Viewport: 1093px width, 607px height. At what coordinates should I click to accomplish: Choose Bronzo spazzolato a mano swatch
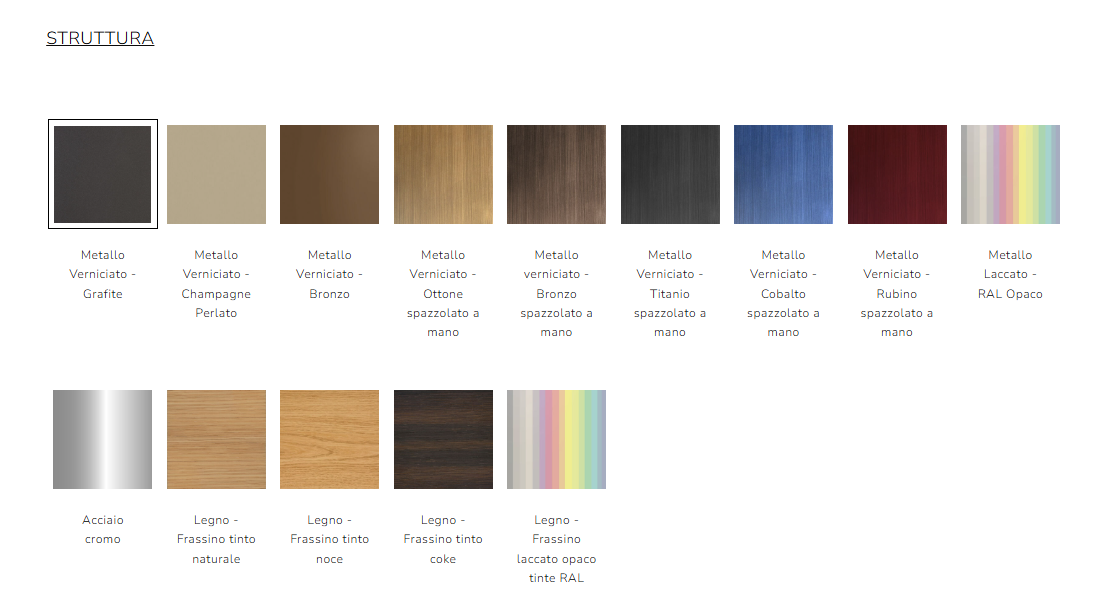tap(556, 174)
